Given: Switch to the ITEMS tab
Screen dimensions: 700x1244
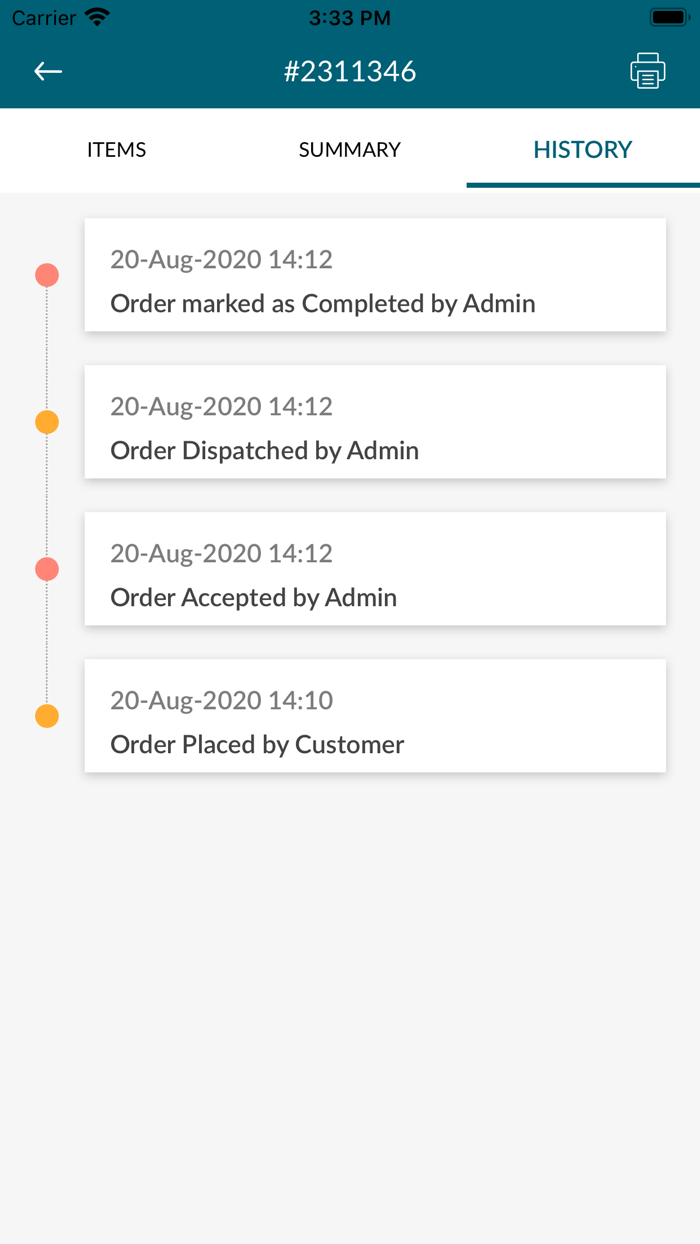Looking at the screenshot, I should point(116,150).
